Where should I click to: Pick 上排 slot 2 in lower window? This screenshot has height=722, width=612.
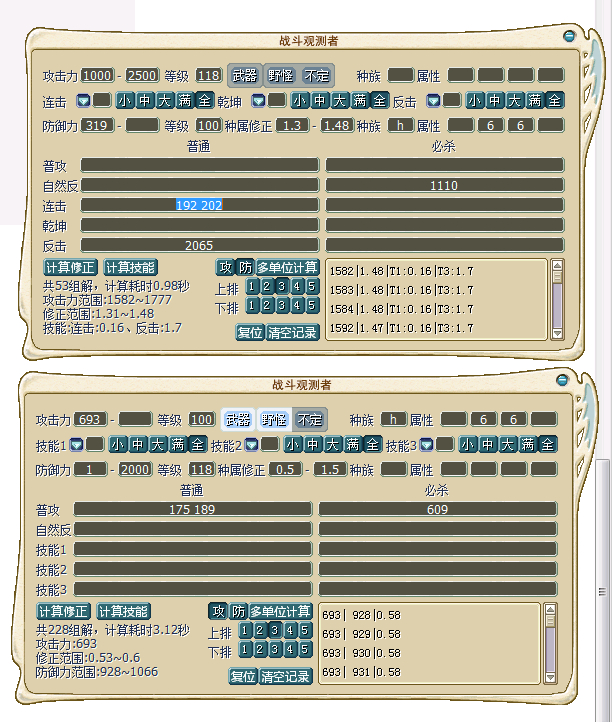[x=260, y=630]
